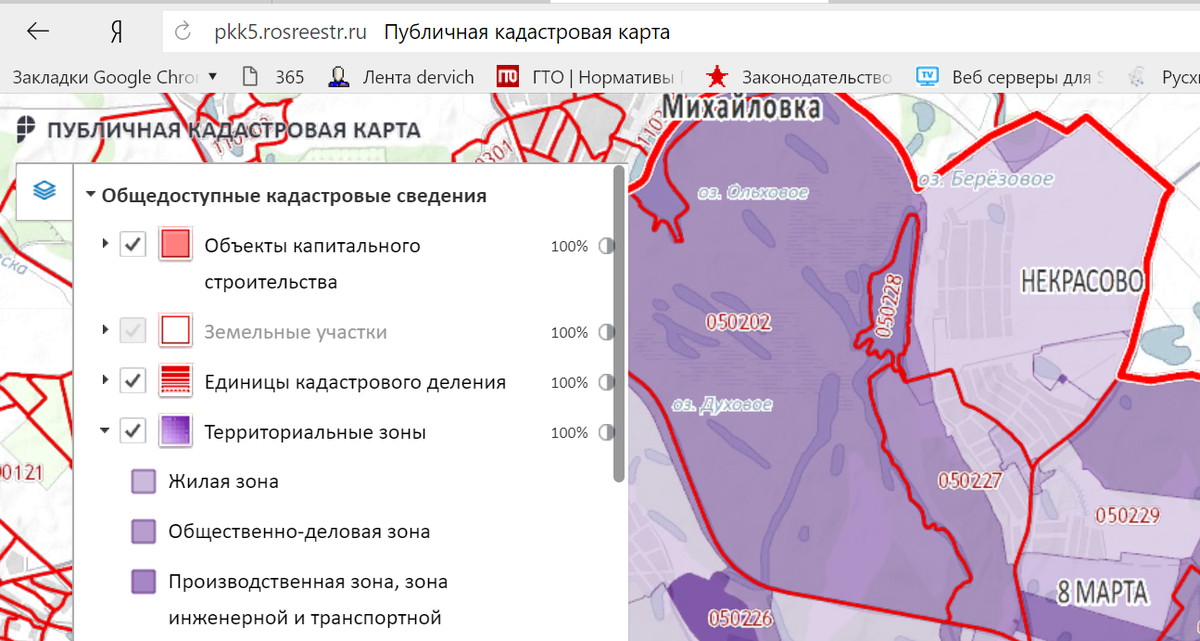Open the 365 bookmark

274,77
